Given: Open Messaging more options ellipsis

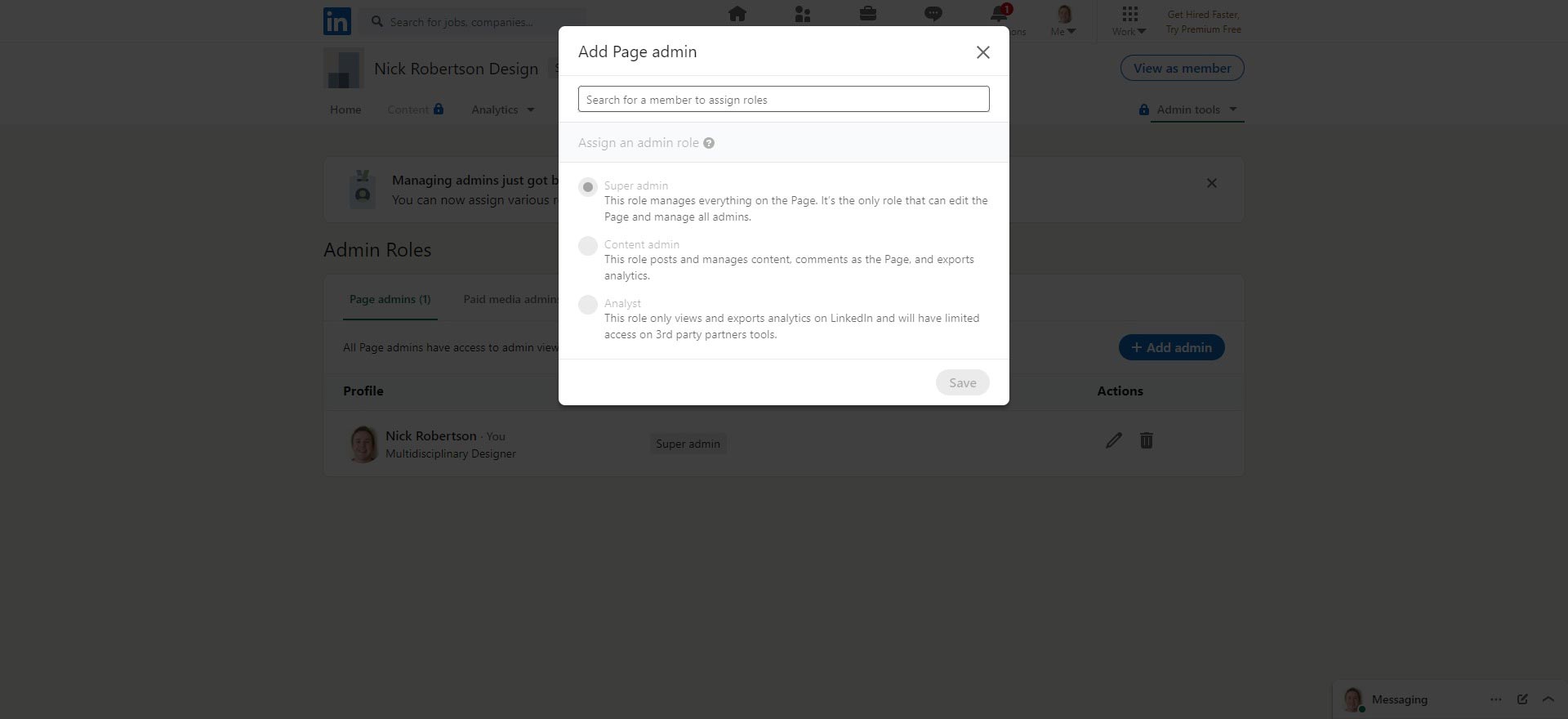Looking at the screenshot, I should 1495,699.
